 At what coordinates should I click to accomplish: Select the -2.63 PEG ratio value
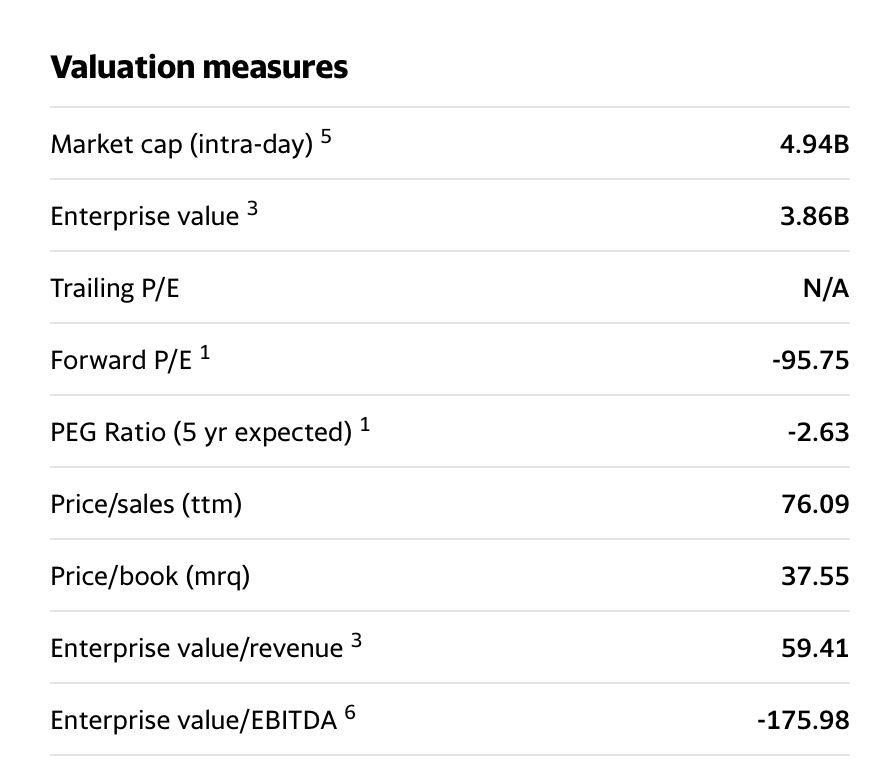pos(822,432)
